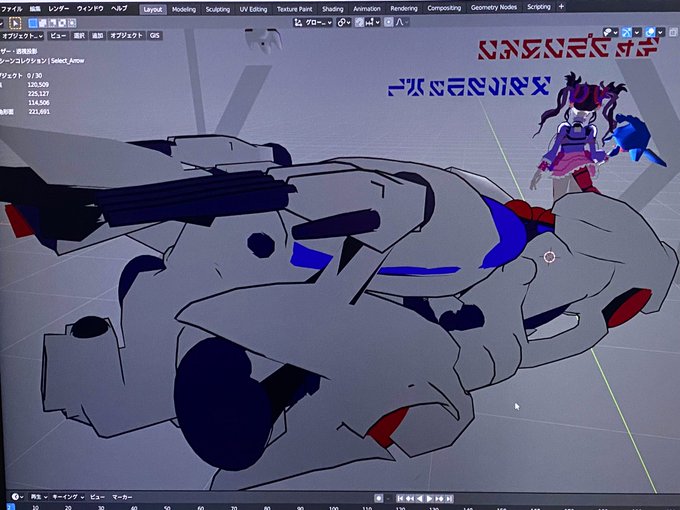Expand the gizmo options arrow
The height and width of the screenshot is (510, 680).
tap(637, 33)
